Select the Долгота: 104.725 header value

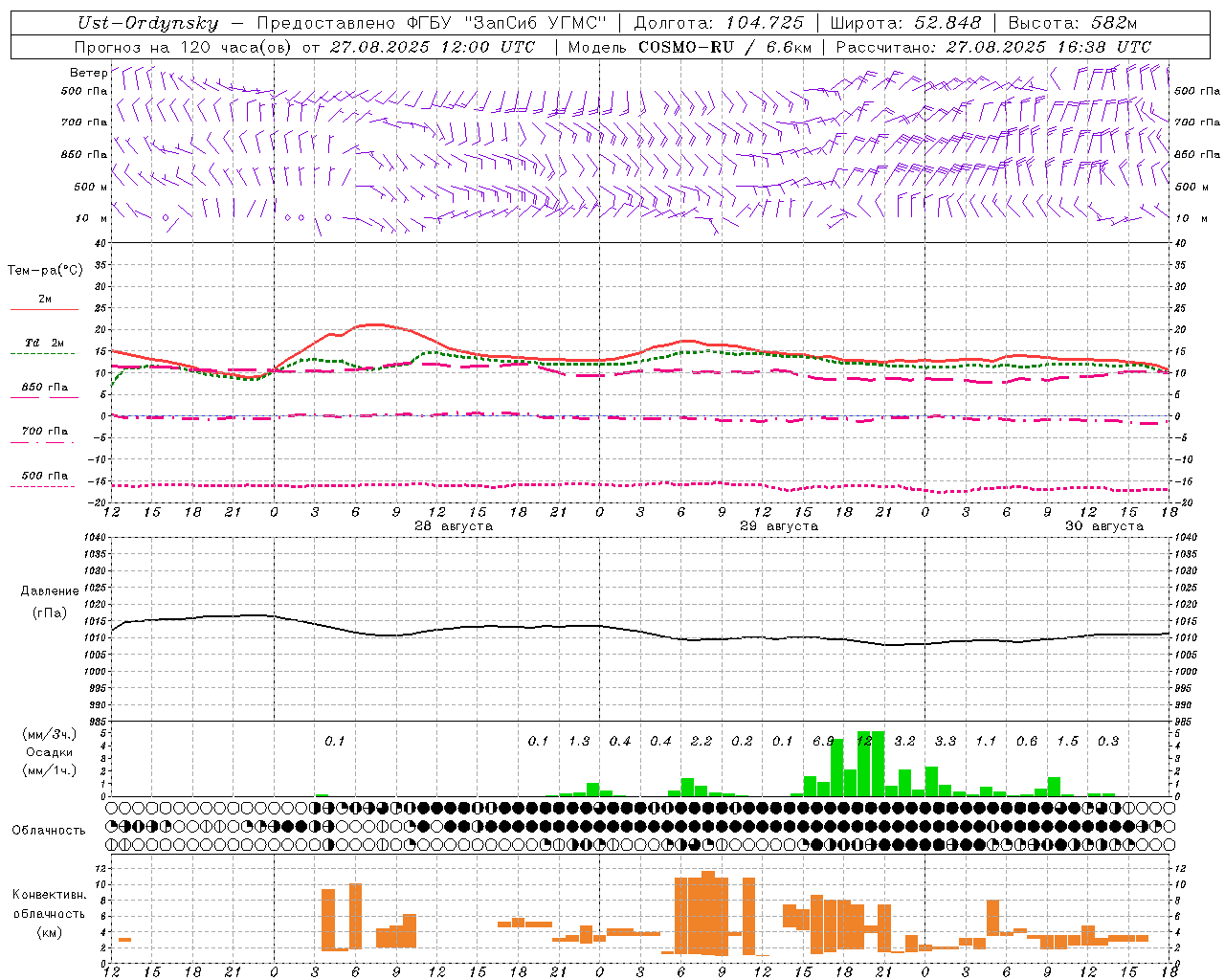(x=719, y=24)
